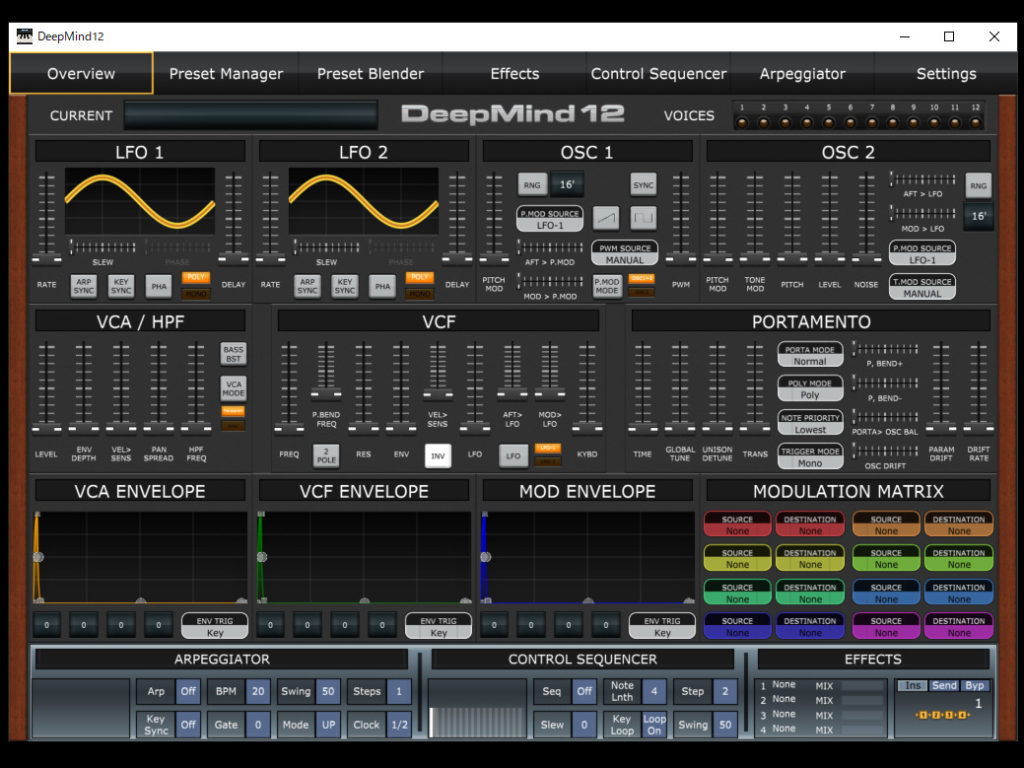
Task: Click the control sequencer step graph
Action: pos(477,709)
